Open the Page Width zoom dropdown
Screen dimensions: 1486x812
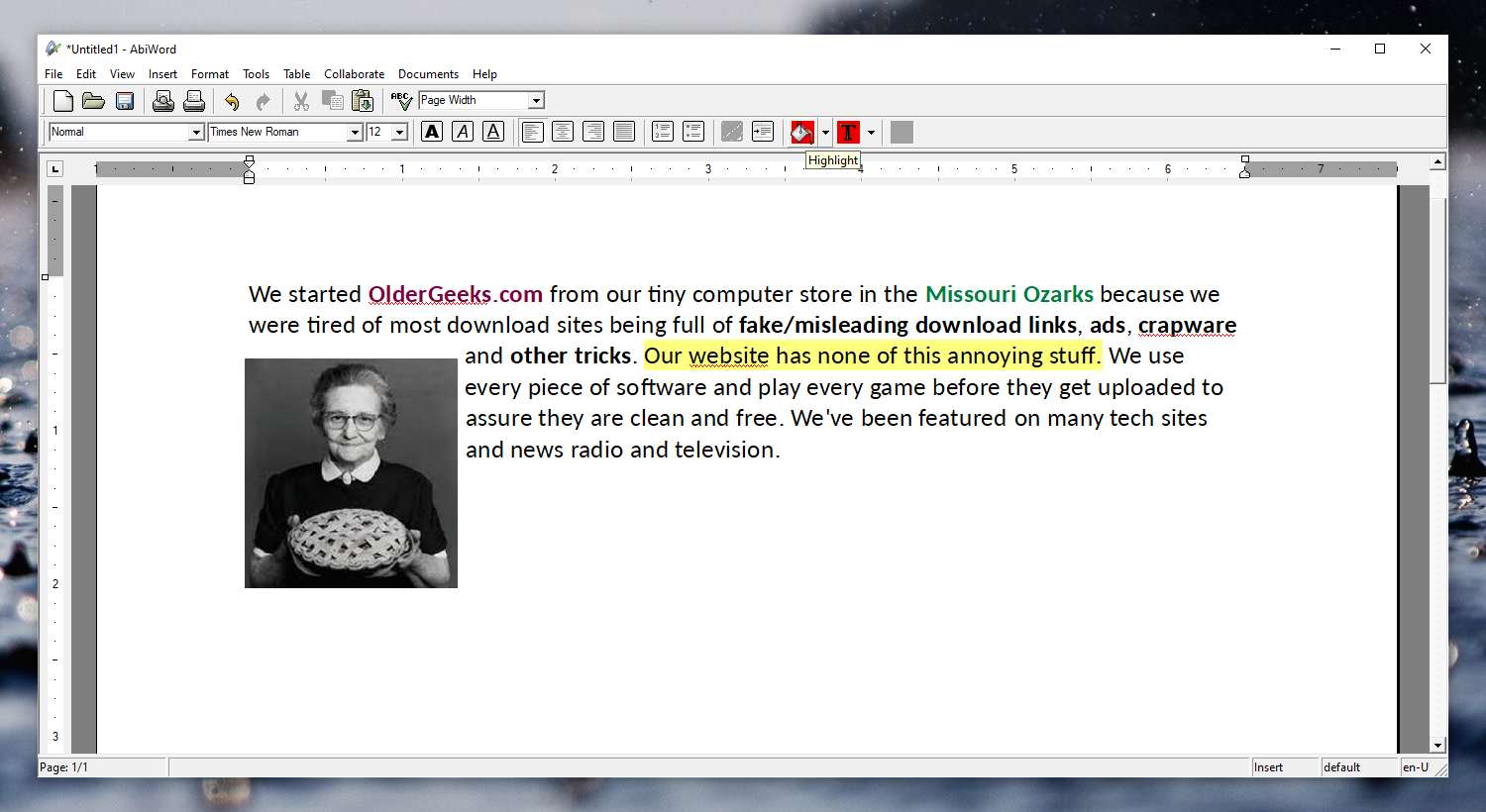[536, 100]
